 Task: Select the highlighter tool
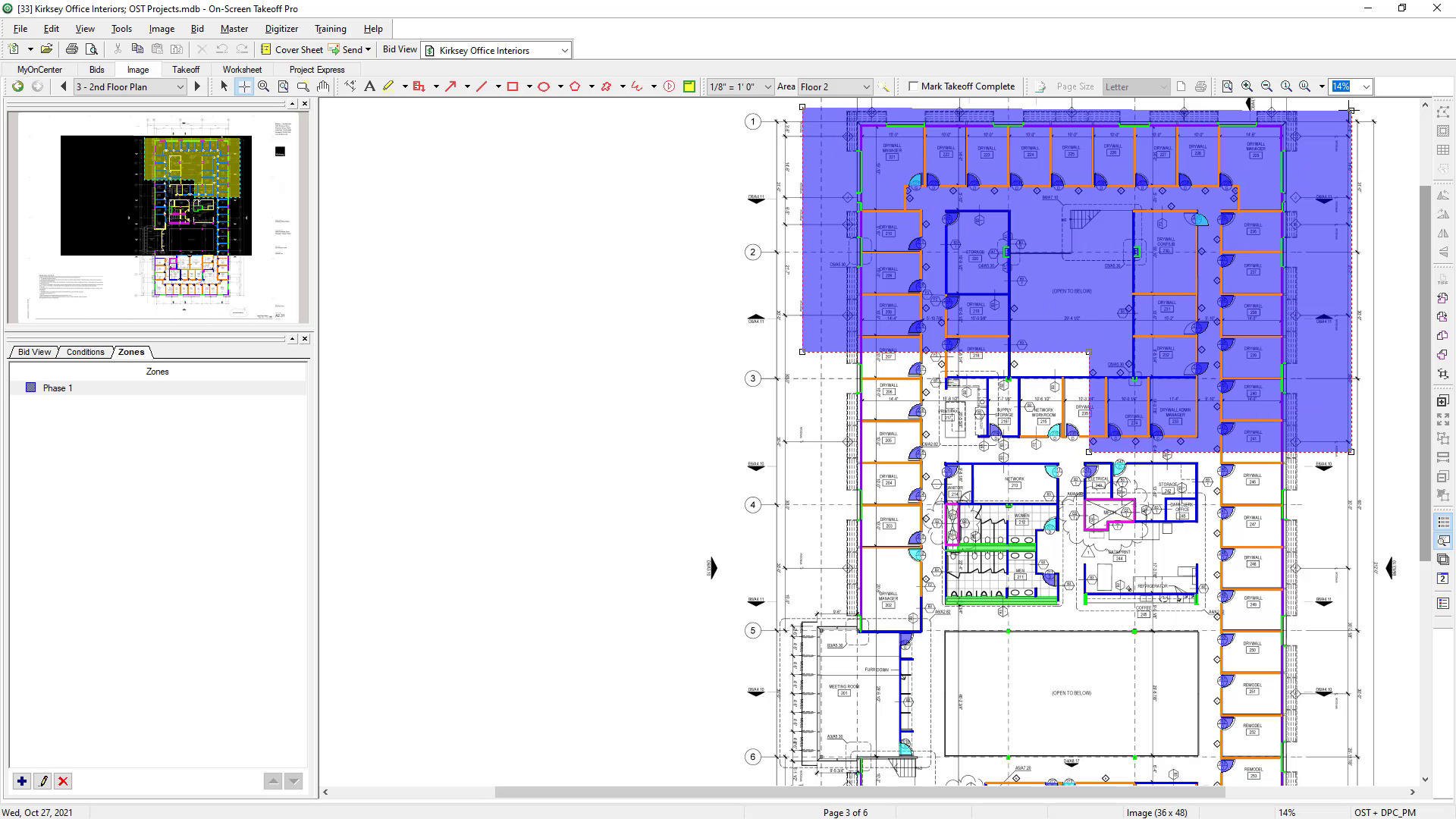pyautogui.click(x=388, y=86)
